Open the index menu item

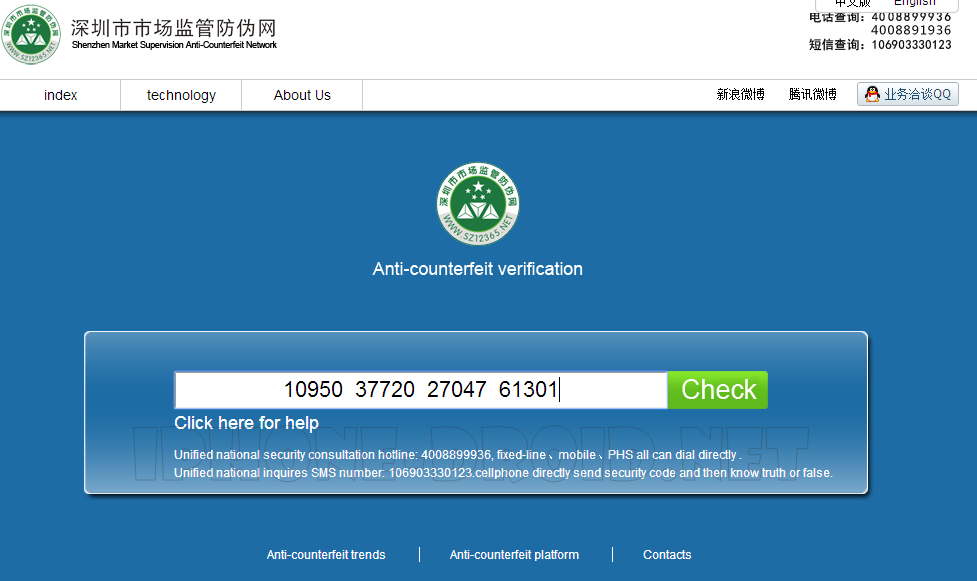coord(60,95)
